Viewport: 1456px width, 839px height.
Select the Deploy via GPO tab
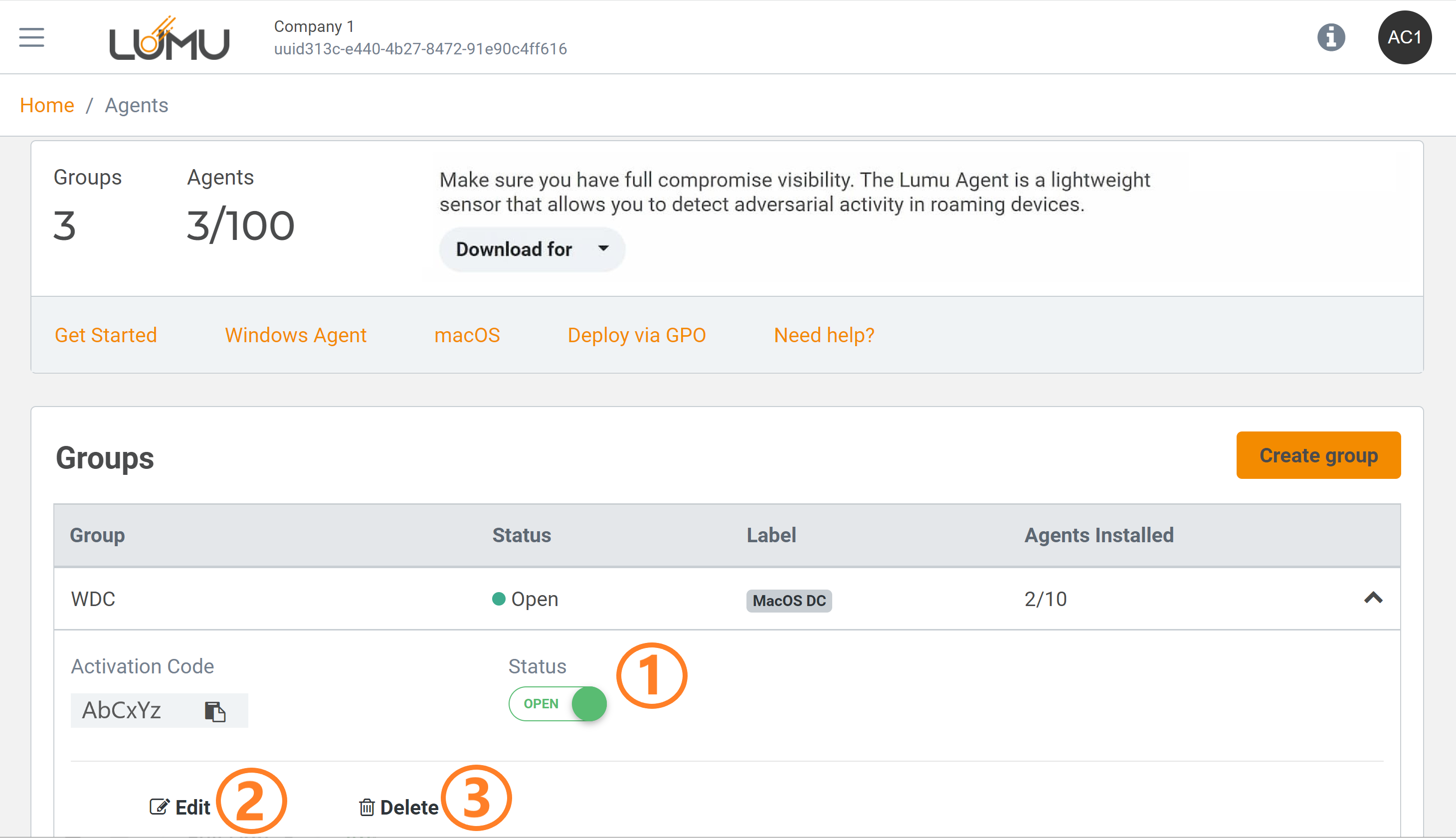(x=636, y=335)
